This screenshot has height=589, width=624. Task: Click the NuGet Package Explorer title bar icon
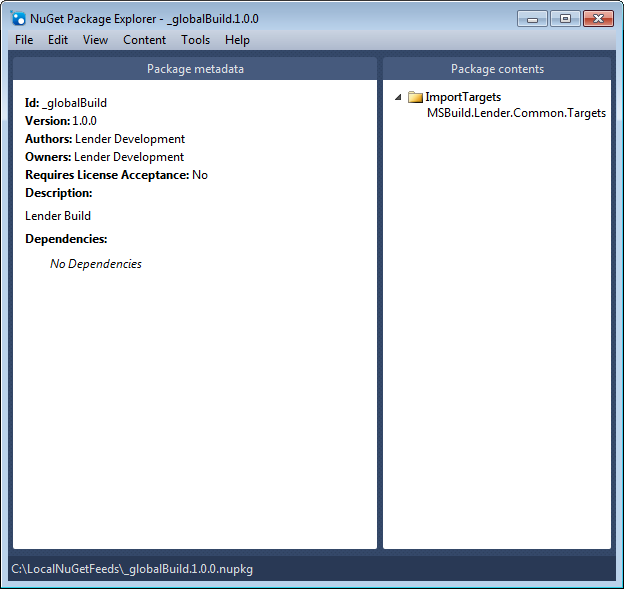[x=18, y=18]
